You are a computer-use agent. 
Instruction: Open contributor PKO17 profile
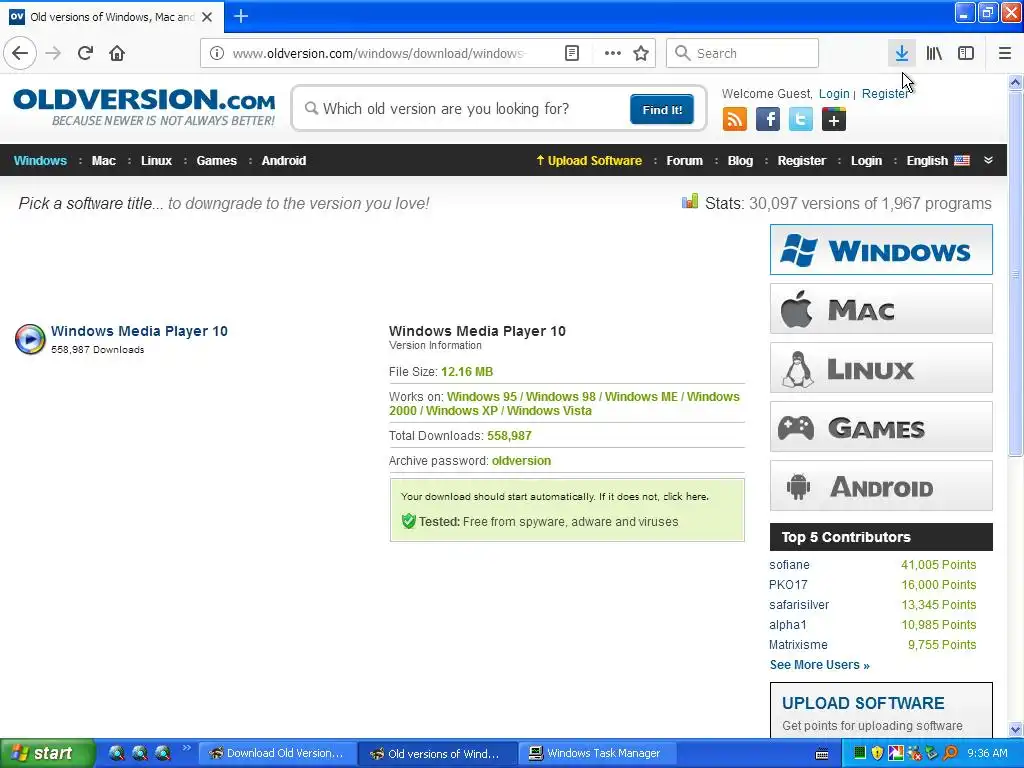(x=788, y=584)
